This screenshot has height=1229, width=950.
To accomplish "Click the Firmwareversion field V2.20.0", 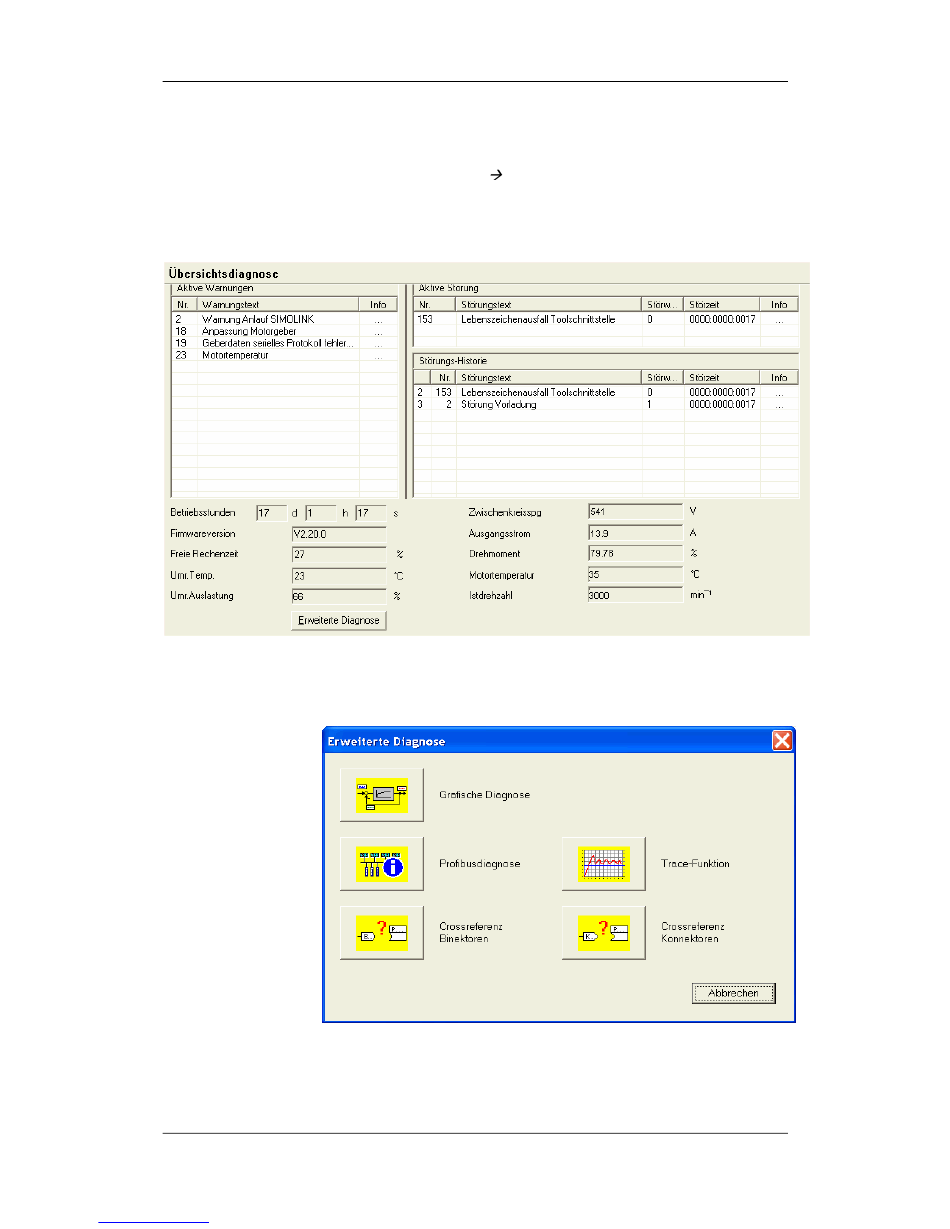I will coord(338,534).
